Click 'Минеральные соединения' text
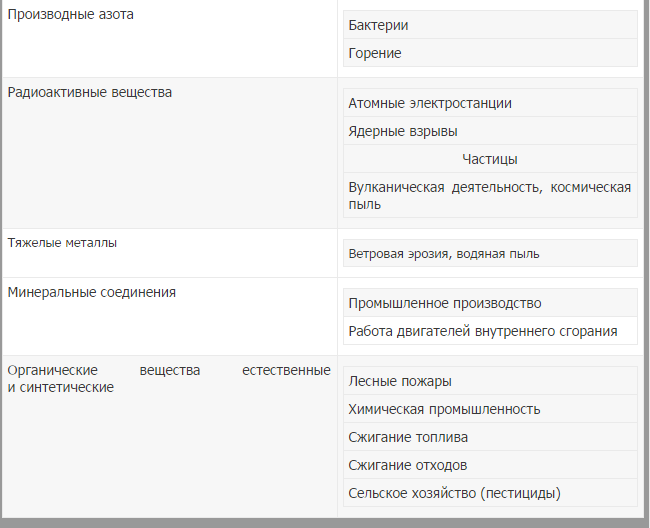650x528 pixels. point(91,292)
